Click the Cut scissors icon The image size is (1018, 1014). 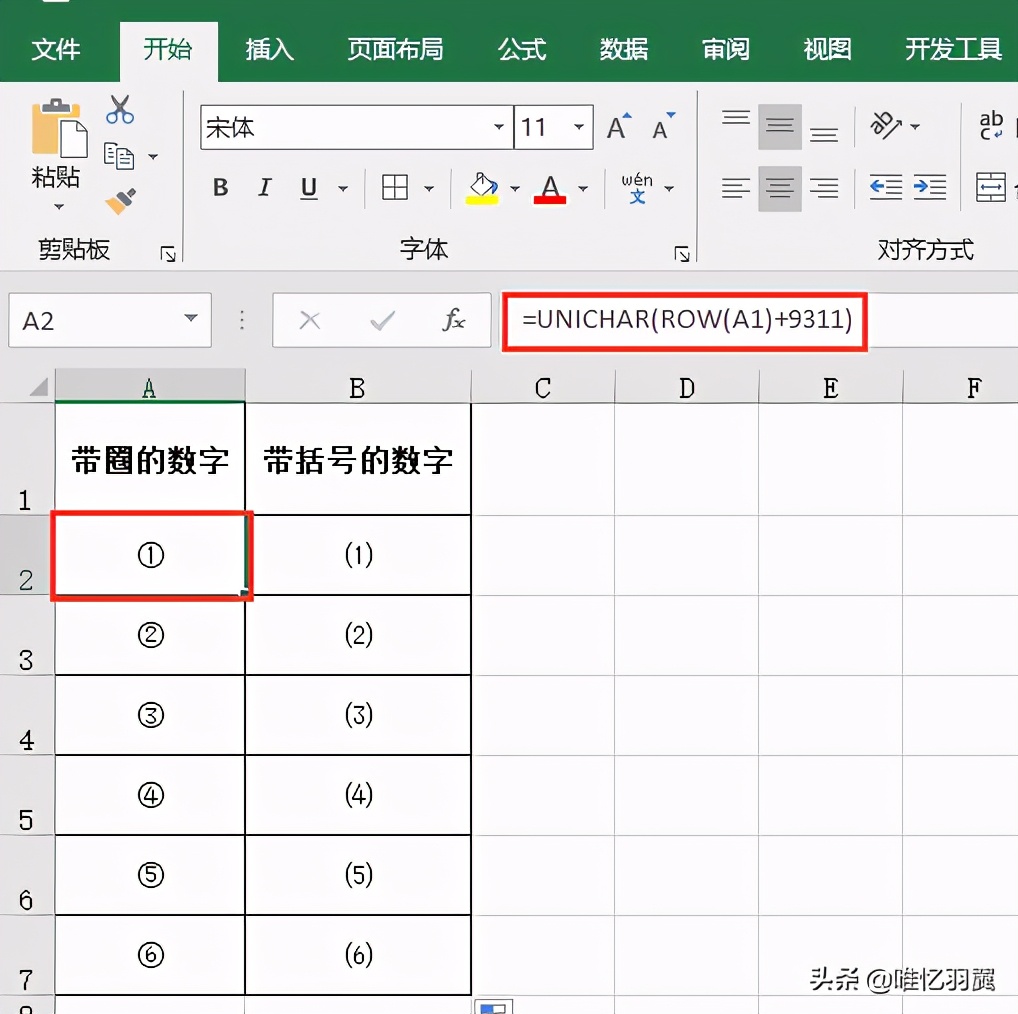(120, 110)
